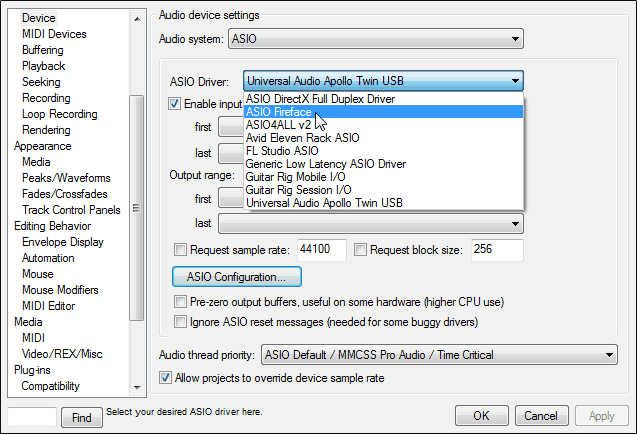Choose Guitar Rig Session I/O
The height and width of the screenshot is (434, 637).
tap(384, 190)
